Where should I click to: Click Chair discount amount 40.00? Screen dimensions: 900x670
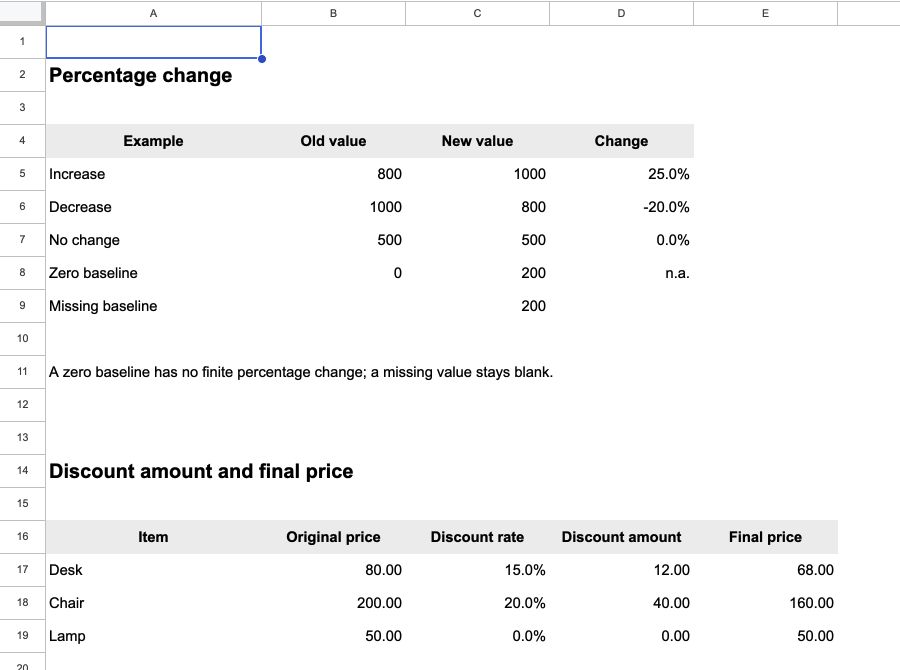[x=622, y=603]
